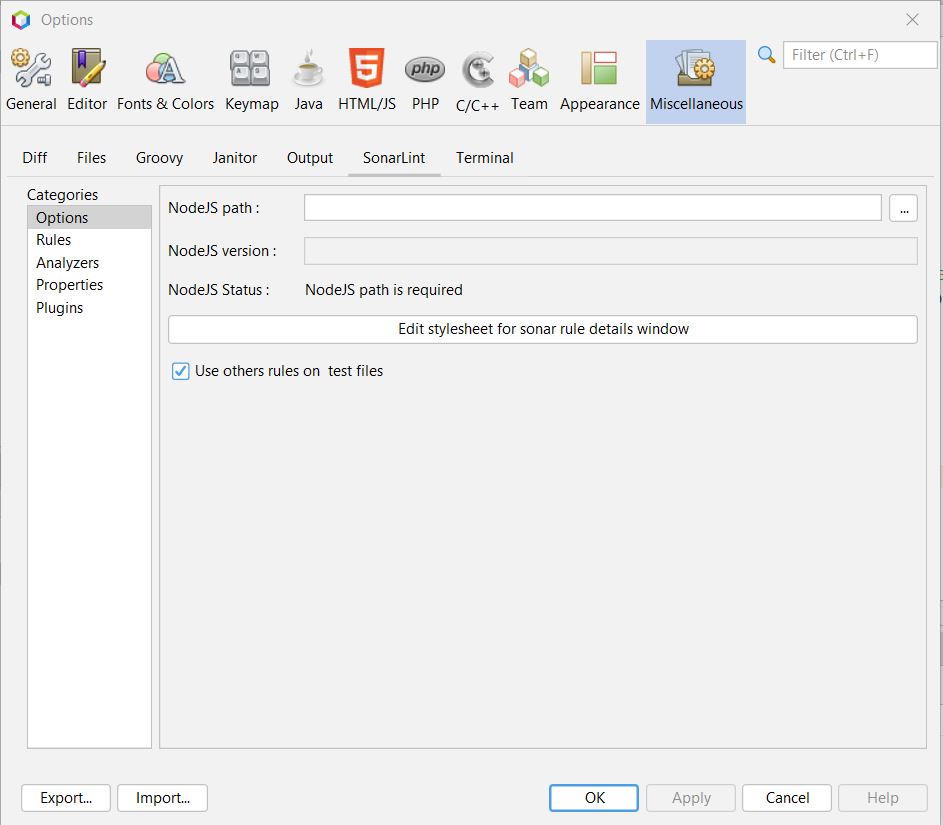Select the Groovy tab
This screenshot has width=943, height=825.
[159, 157]
